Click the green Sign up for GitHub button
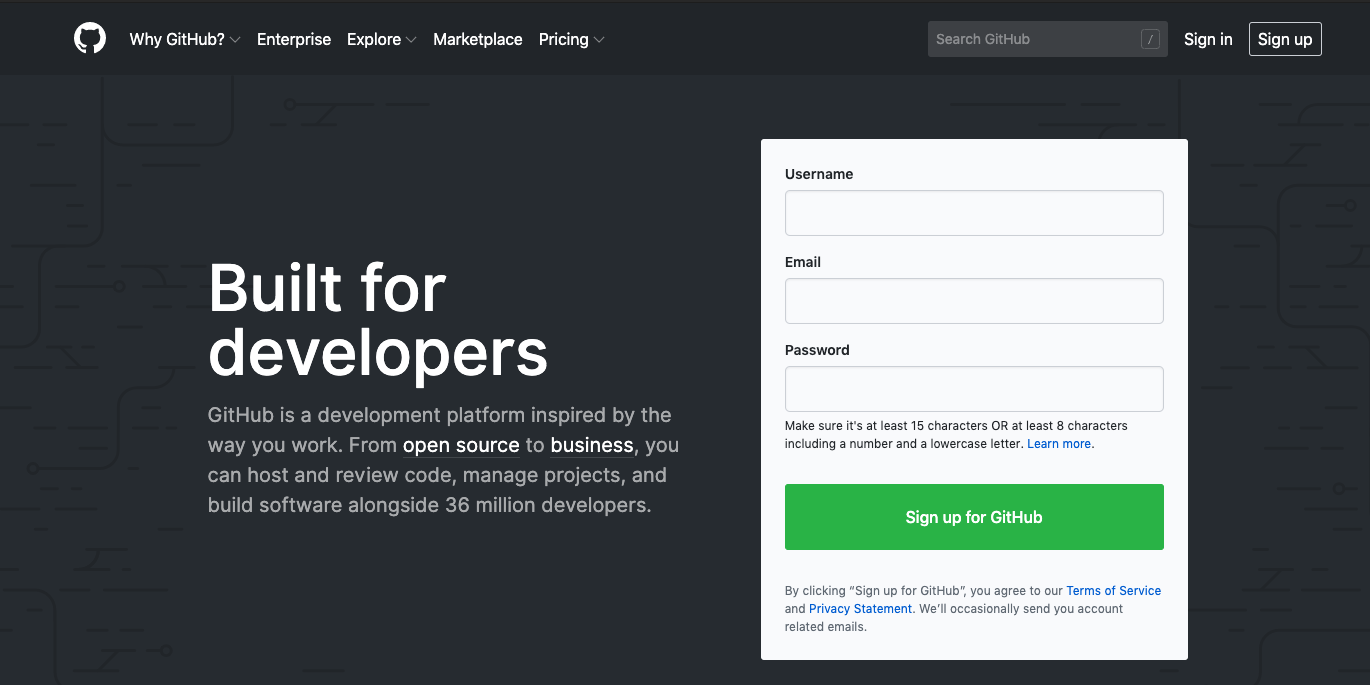The height and width of the screenshot is (685, 1370). [974, 517]
